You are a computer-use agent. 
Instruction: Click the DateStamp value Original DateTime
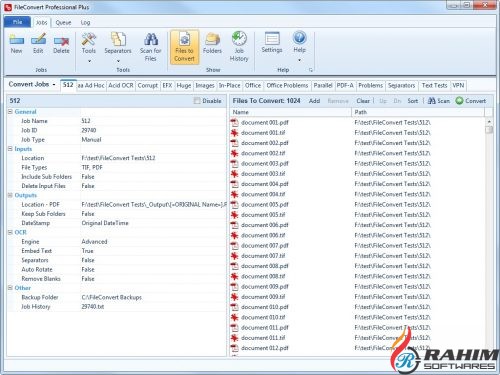click(105, 223)
